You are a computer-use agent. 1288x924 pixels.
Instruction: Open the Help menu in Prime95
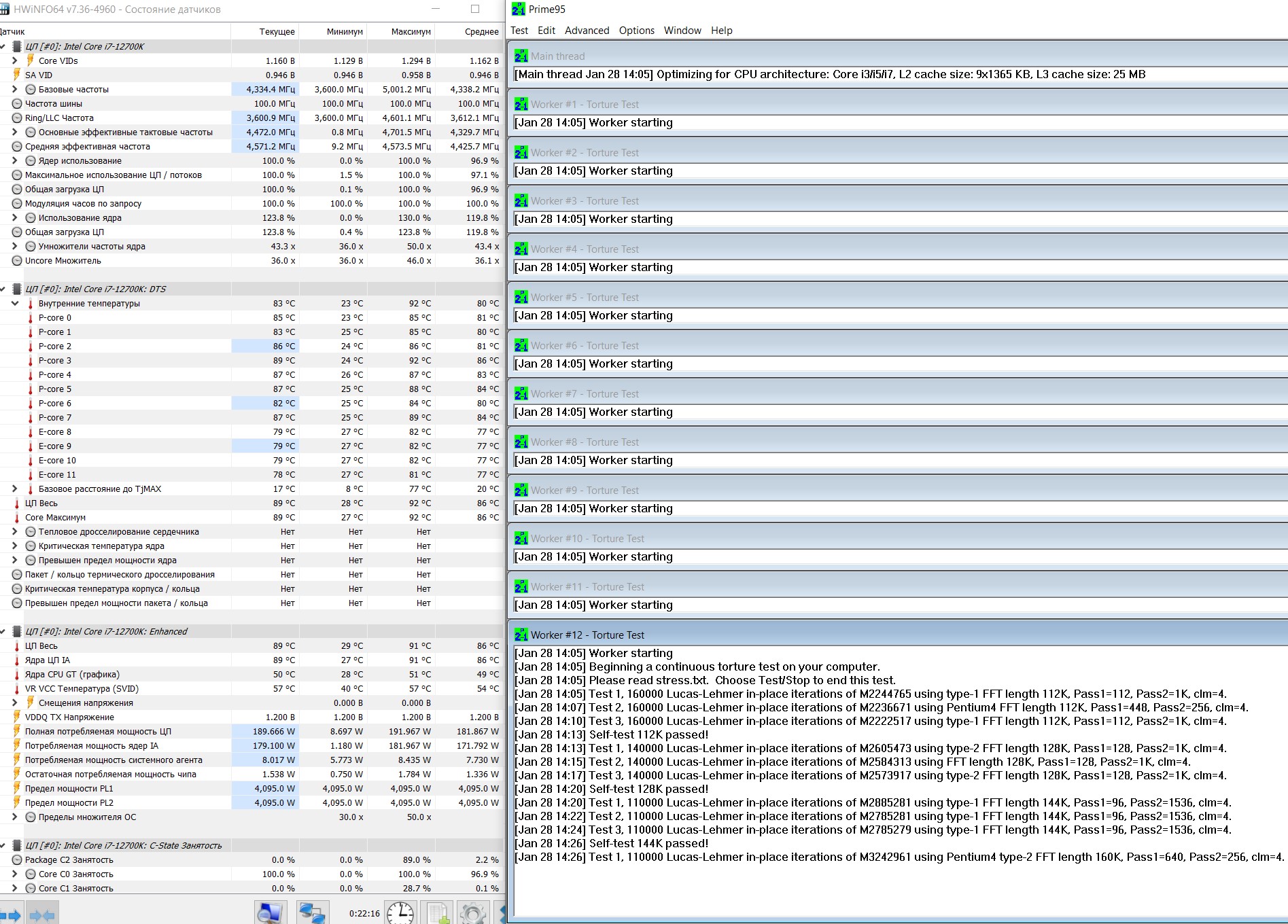pyautogui.click(x=722, y=31)
